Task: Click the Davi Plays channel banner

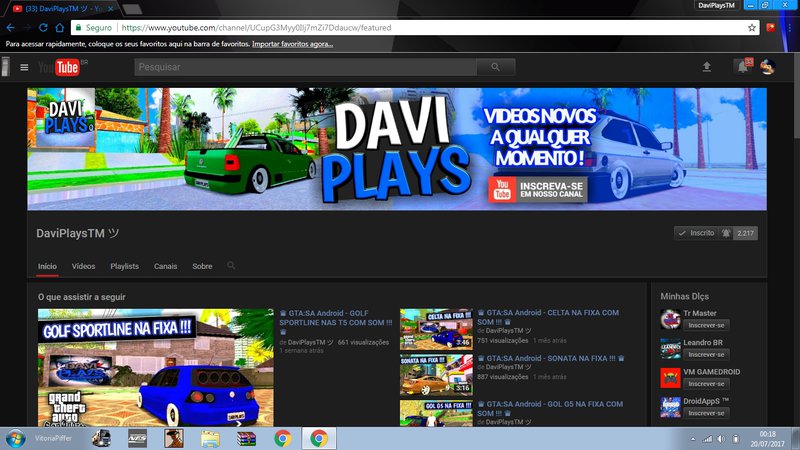Action: coord(397,149)
